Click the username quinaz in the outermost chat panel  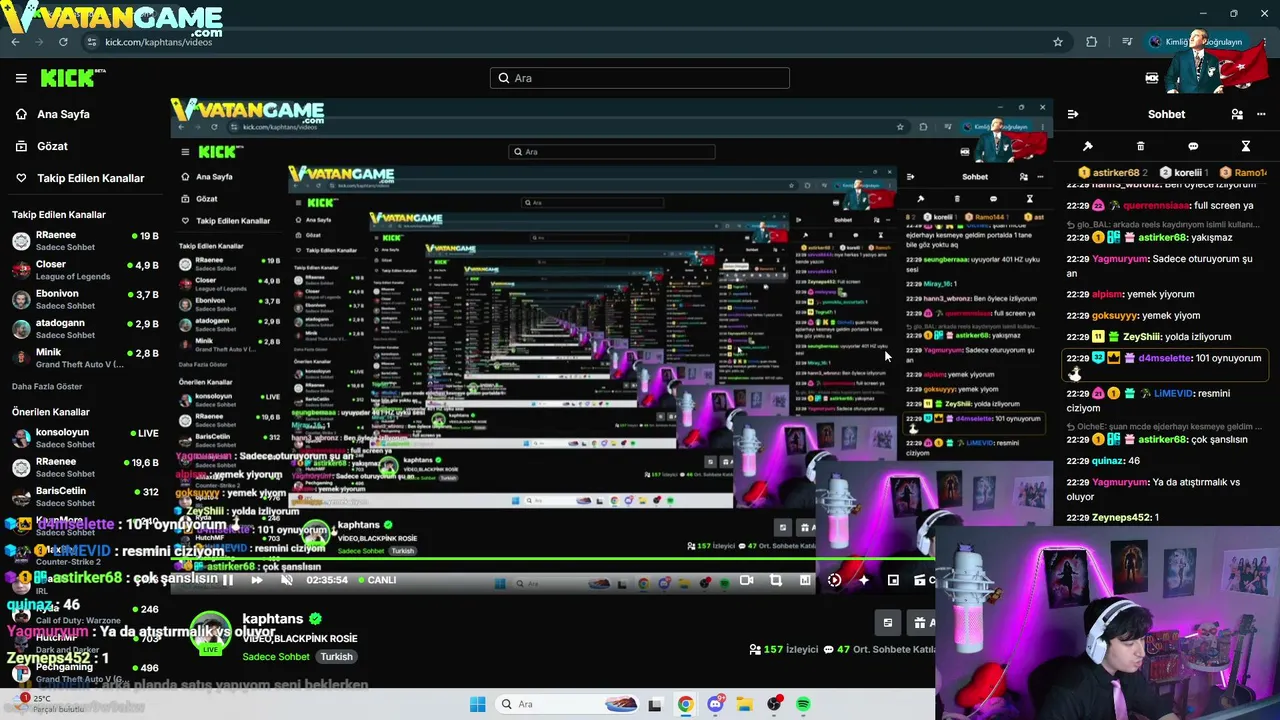click(x=1107, y=461)
